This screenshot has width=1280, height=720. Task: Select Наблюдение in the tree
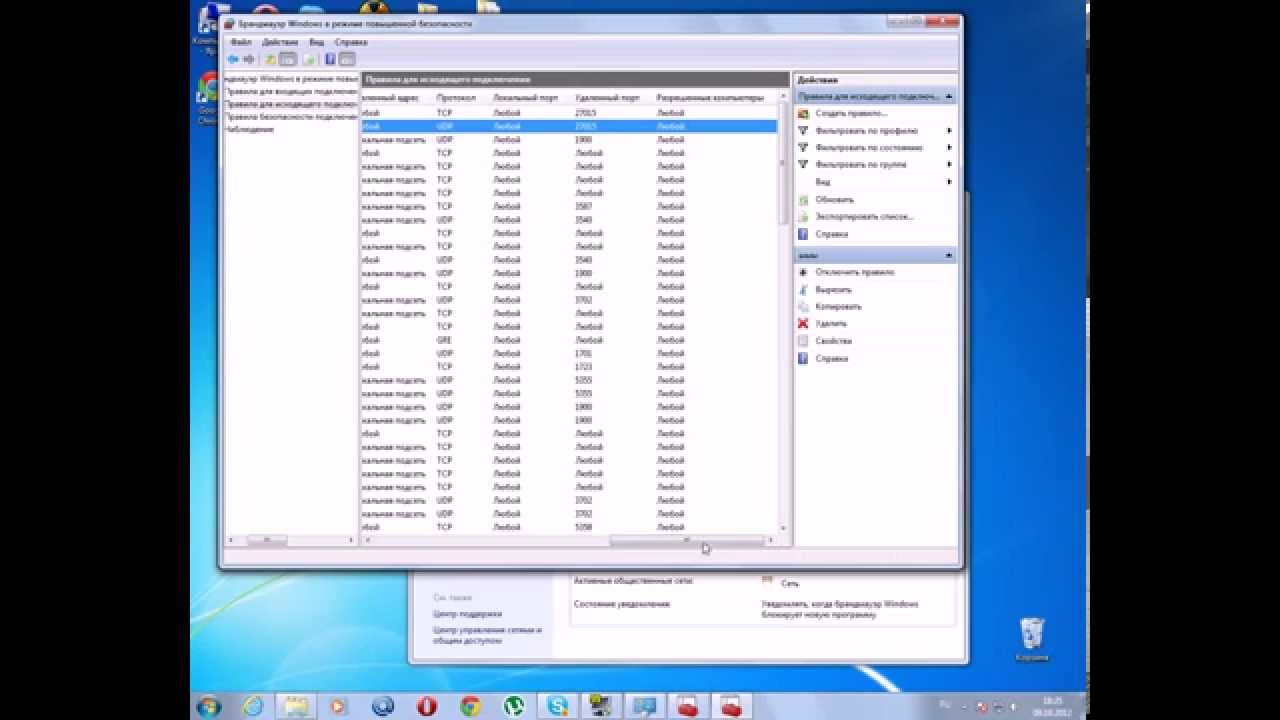click(x=249, y=130)
